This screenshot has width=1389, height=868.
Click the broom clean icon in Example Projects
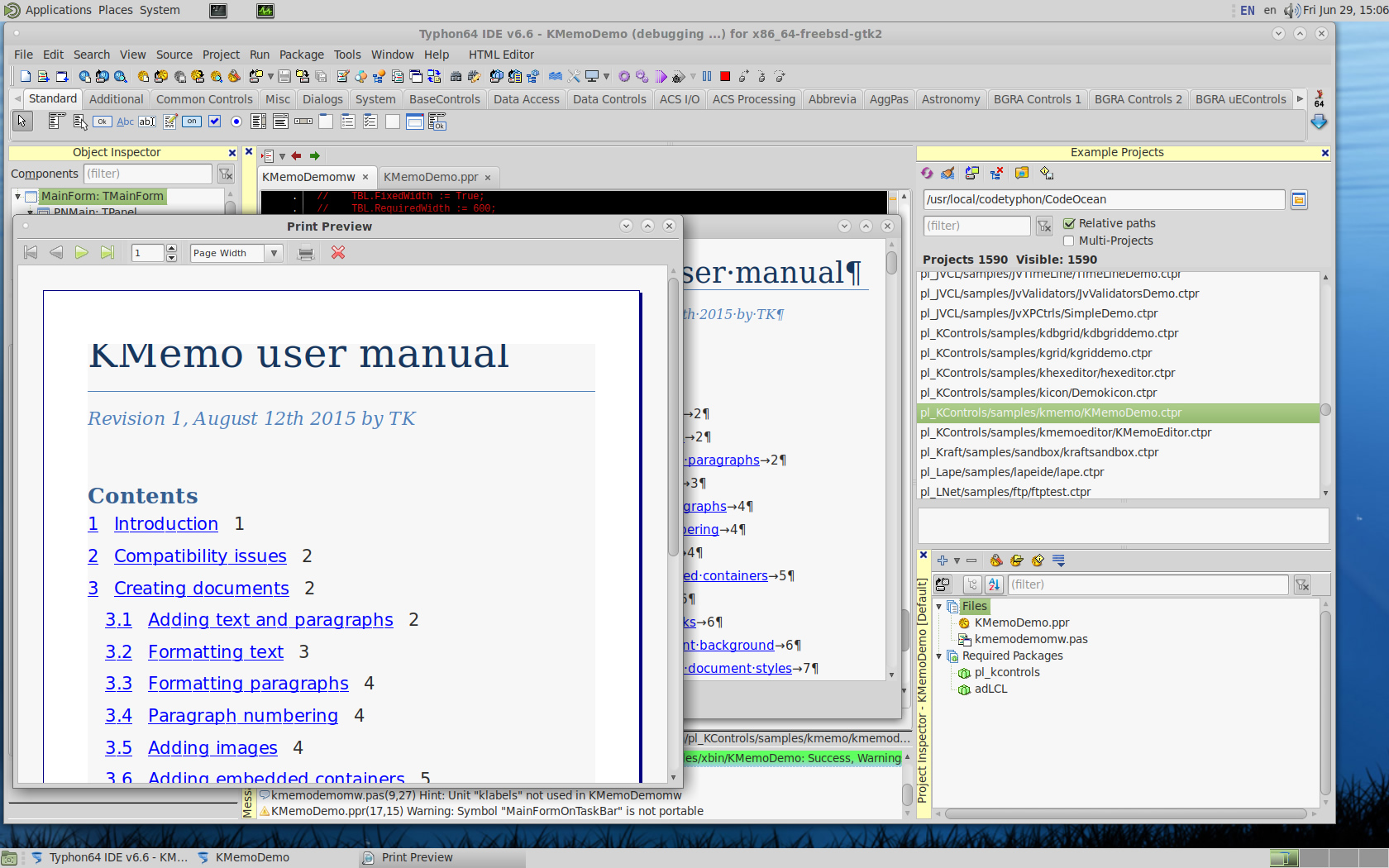(948, 173)
